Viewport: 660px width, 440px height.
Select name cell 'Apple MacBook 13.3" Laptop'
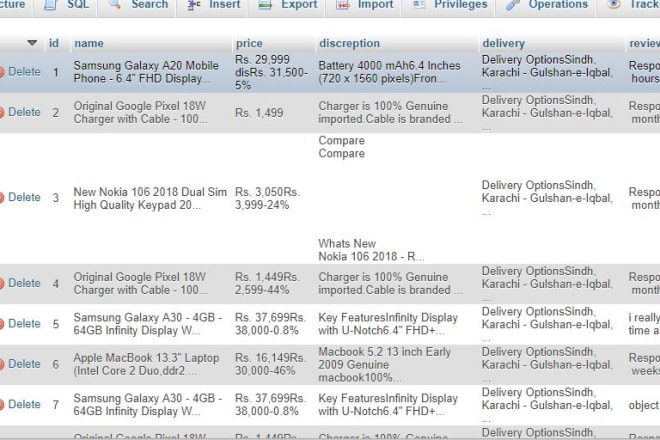(146, 364)
